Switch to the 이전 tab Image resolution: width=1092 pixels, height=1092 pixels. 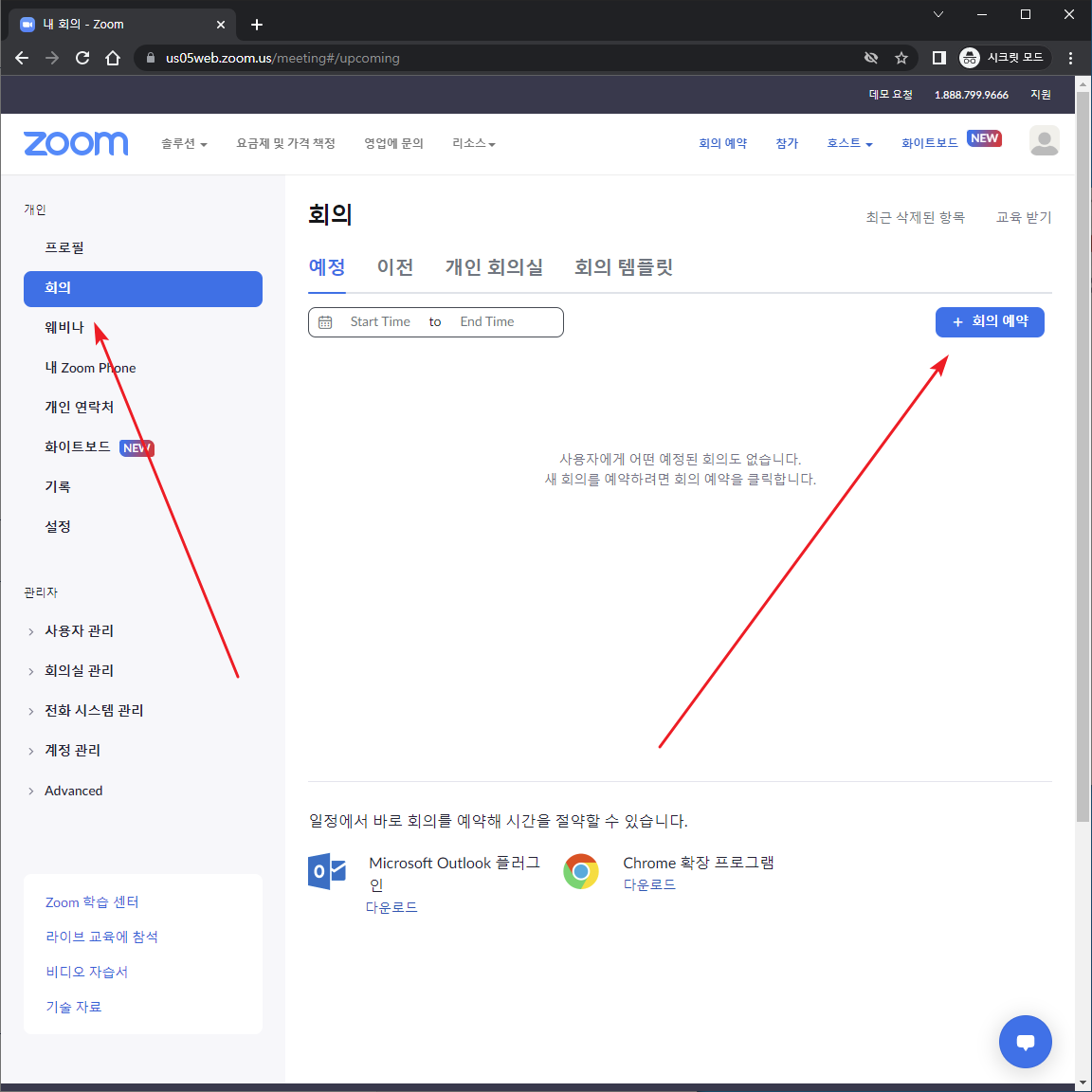(x=395, y=267)
